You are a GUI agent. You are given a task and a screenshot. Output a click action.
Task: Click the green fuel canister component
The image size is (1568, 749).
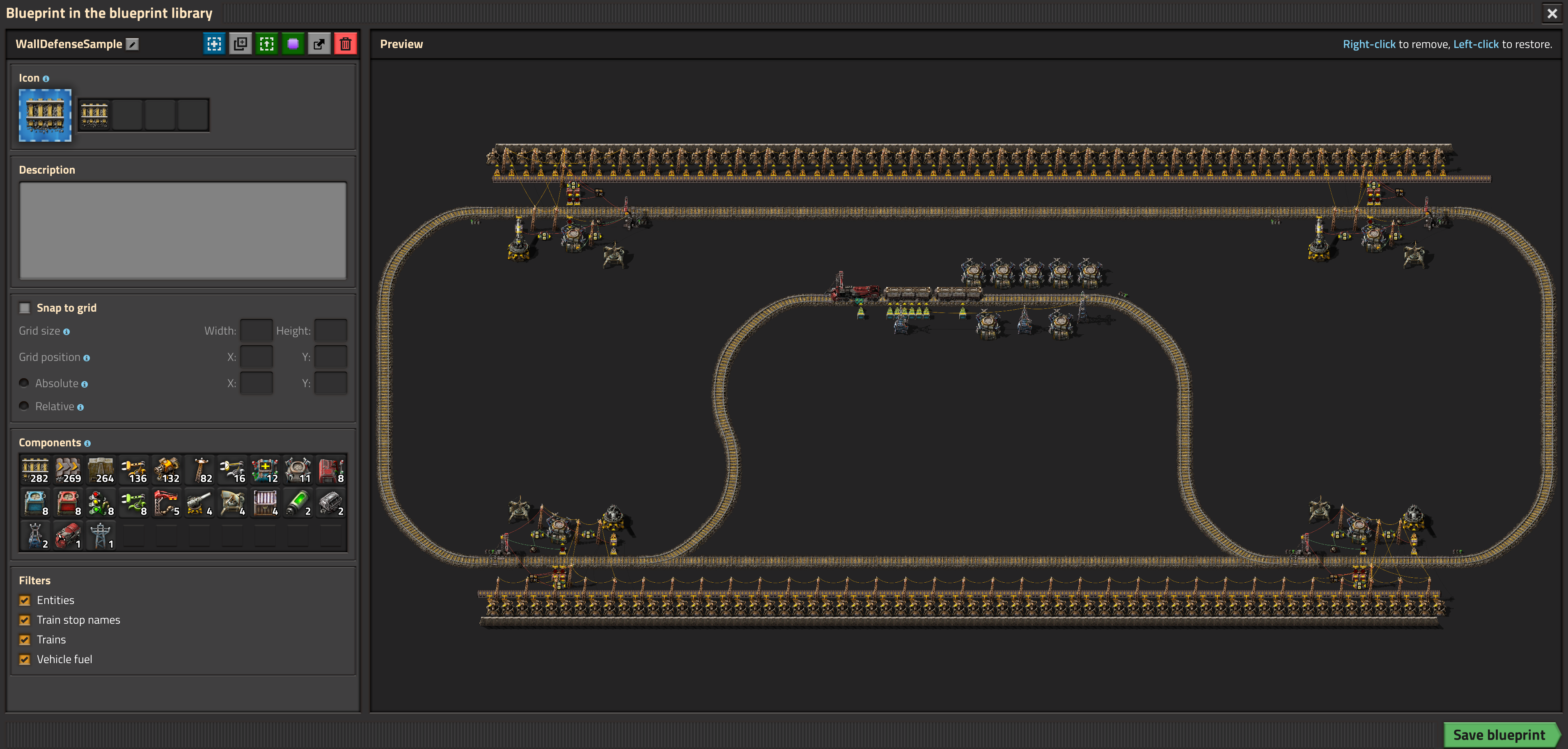[x=298, y=503]
